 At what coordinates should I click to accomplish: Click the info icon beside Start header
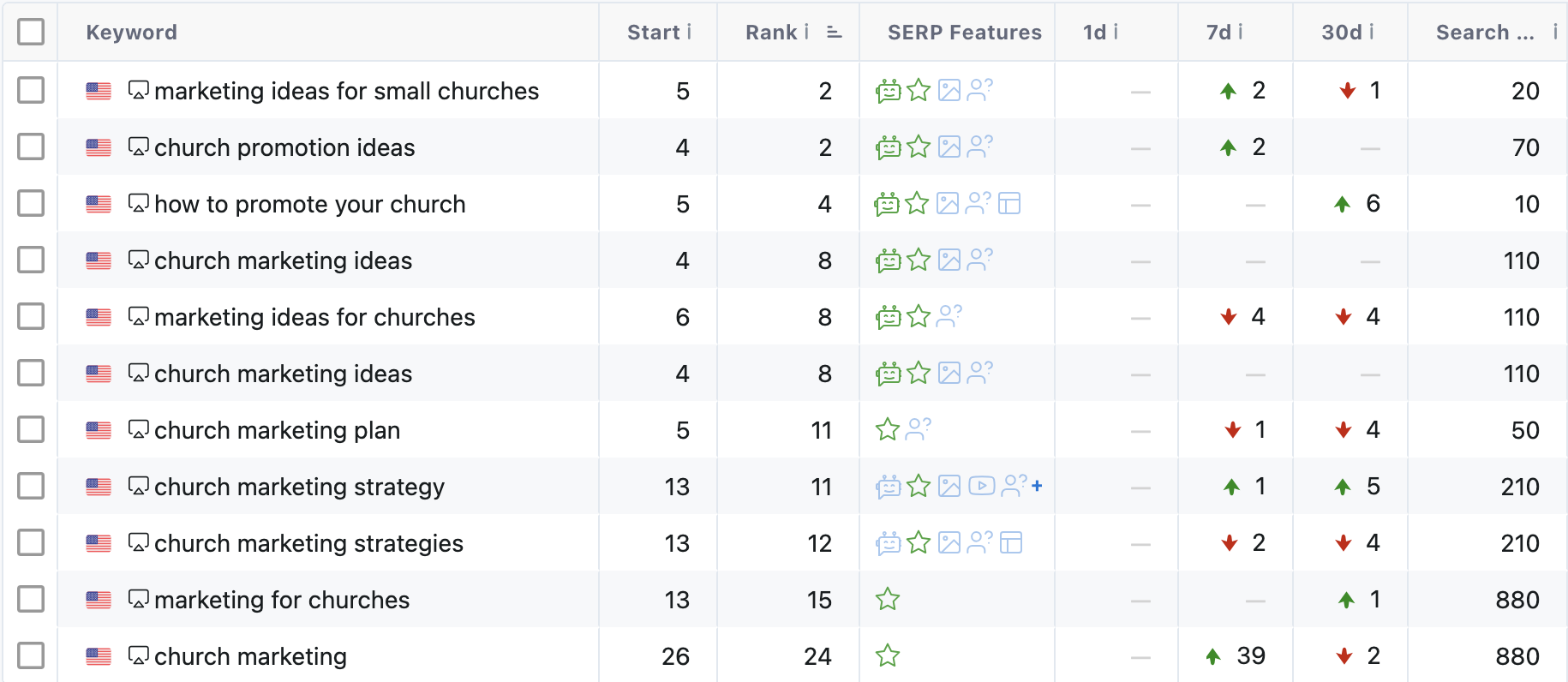(x=689, y=32)
